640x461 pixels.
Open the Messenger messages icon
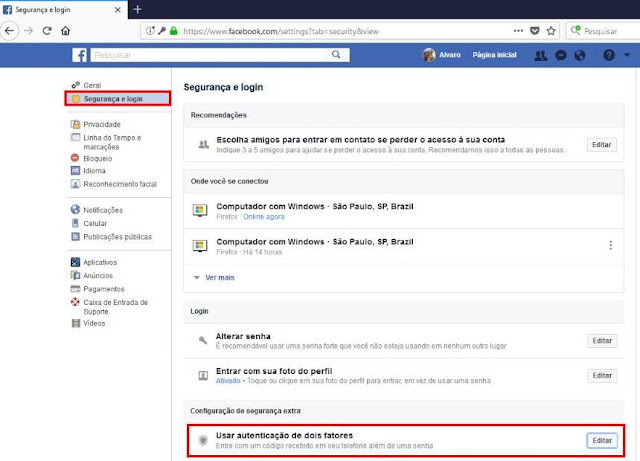(561, 55)
